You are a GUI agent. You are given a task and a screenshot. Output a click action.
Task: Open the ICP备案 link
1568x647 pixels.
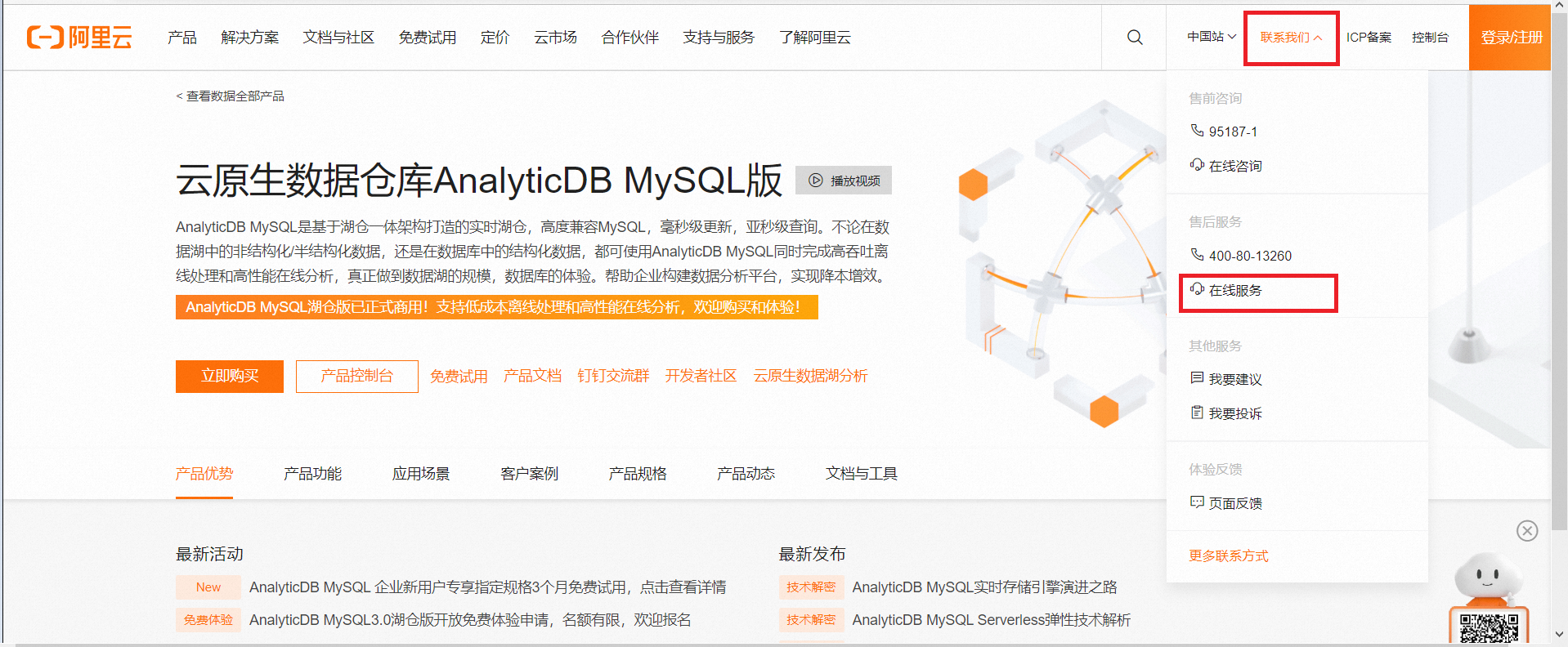[1369, 38]
